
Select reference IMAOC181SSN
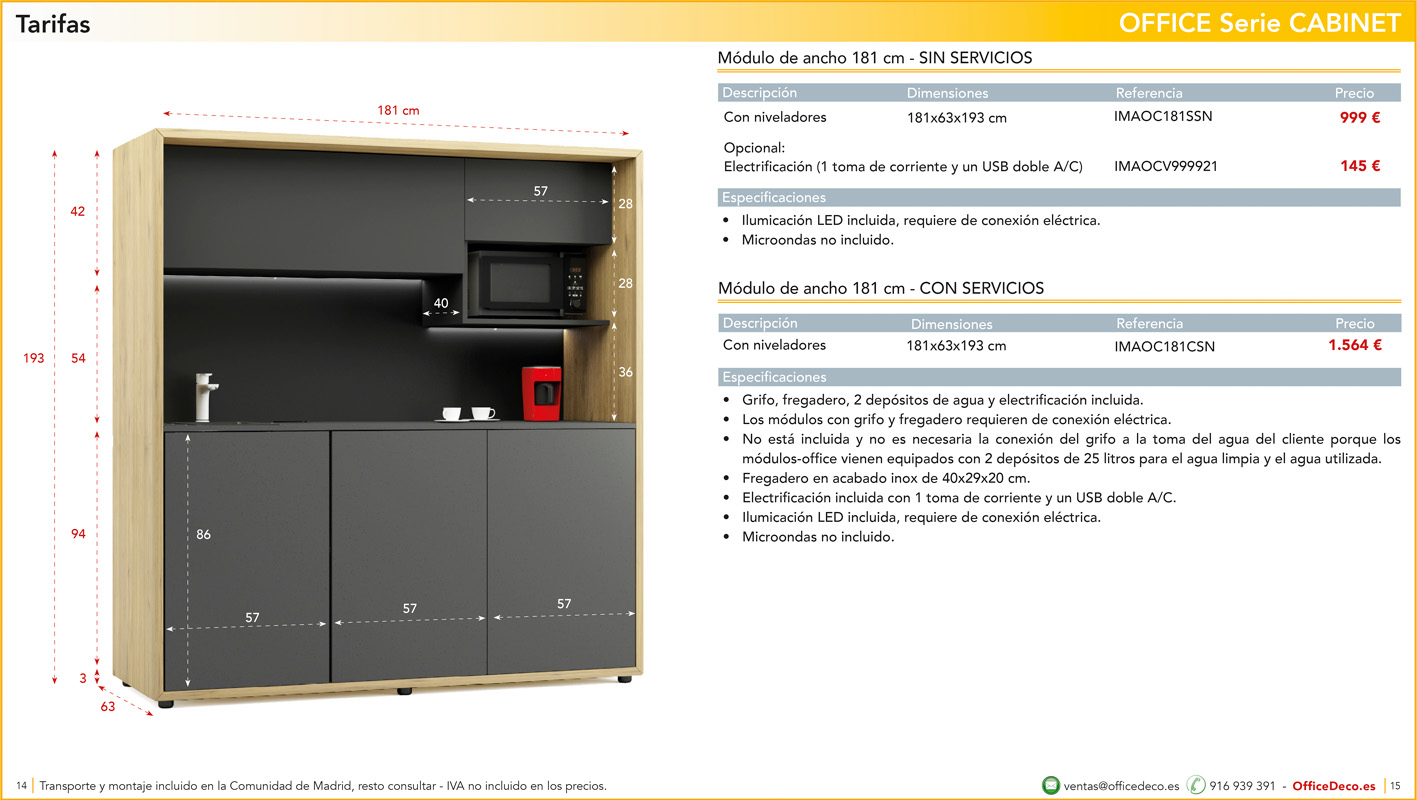coord(1163,116)
